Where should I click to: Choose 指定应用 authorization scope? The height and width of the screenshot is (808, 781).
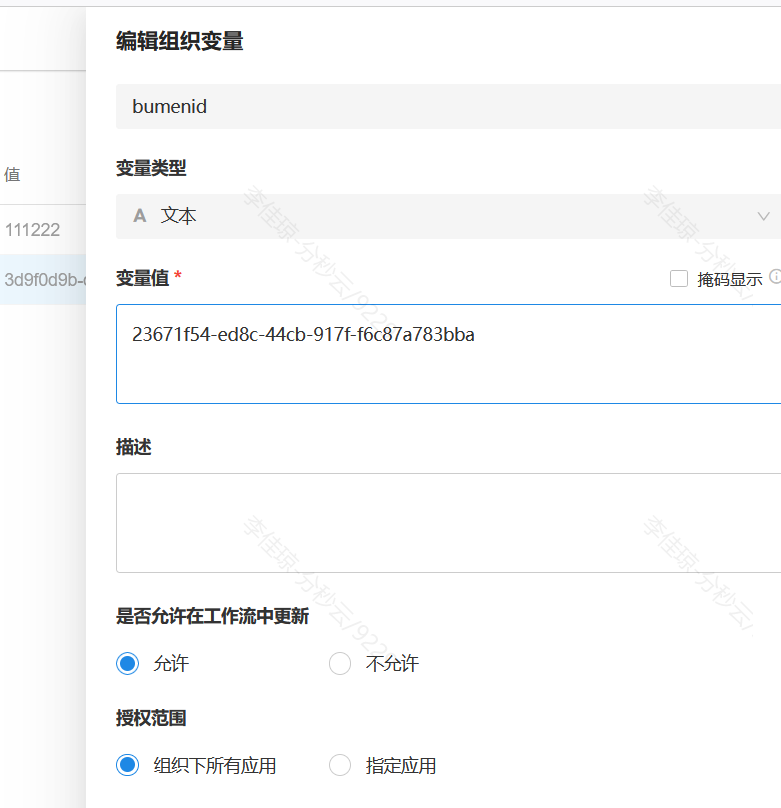pyautogui.click(x=340, y=766)
